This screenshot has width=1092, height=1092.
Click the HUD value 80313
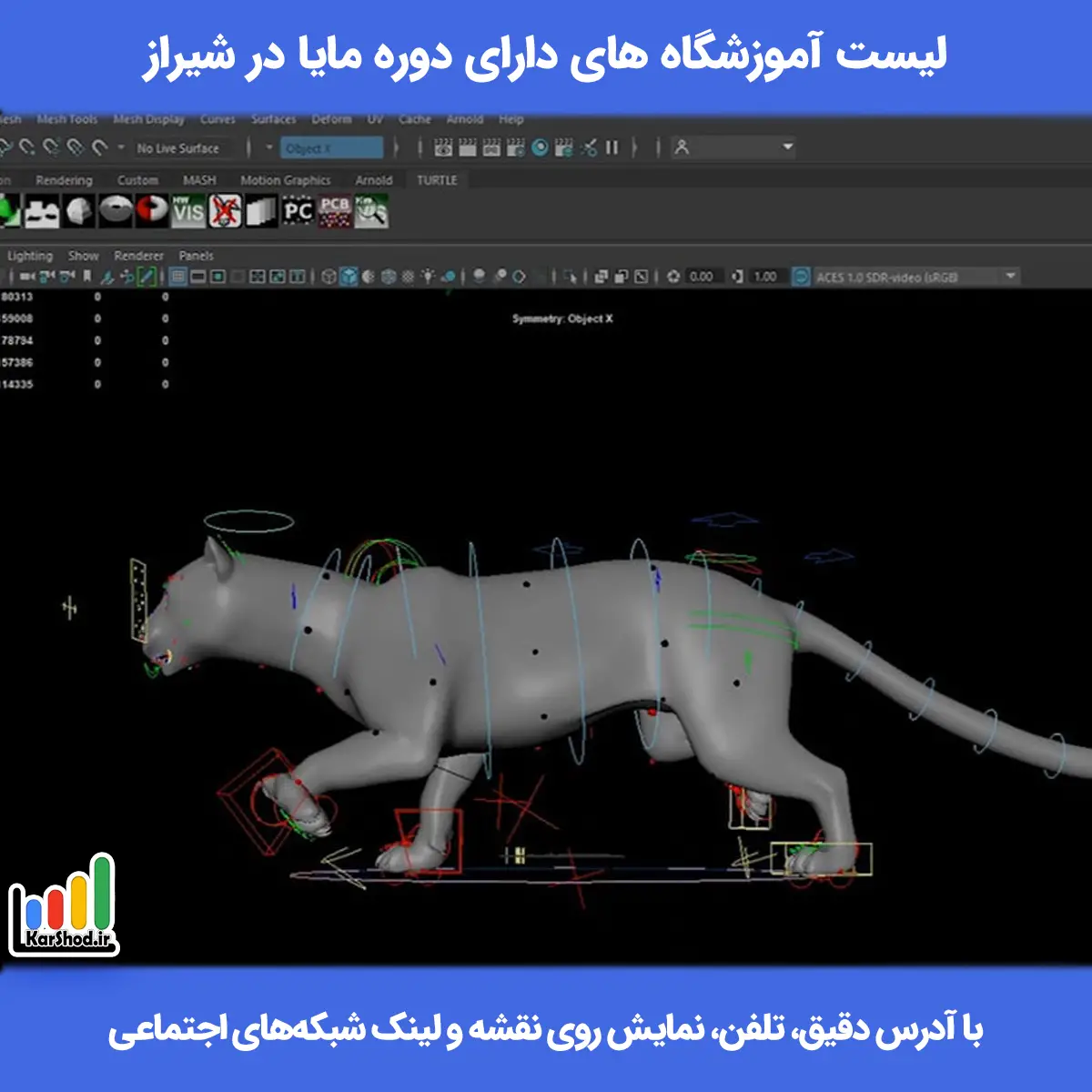[x=16, y=297]
